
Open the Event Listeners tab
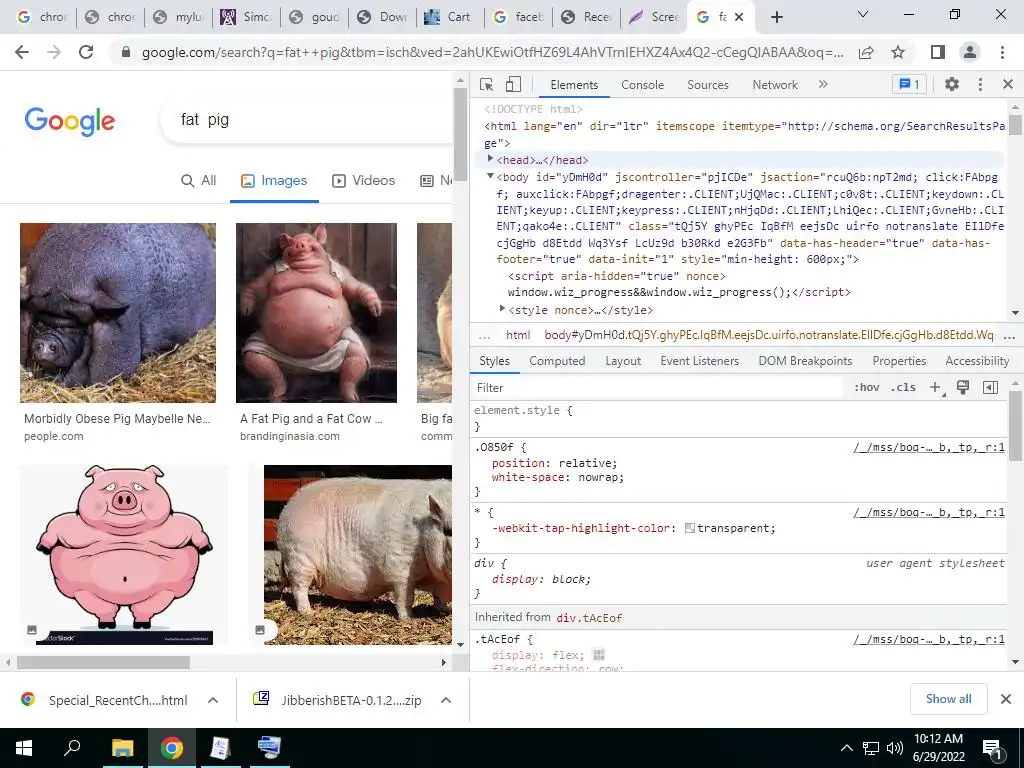699,361
